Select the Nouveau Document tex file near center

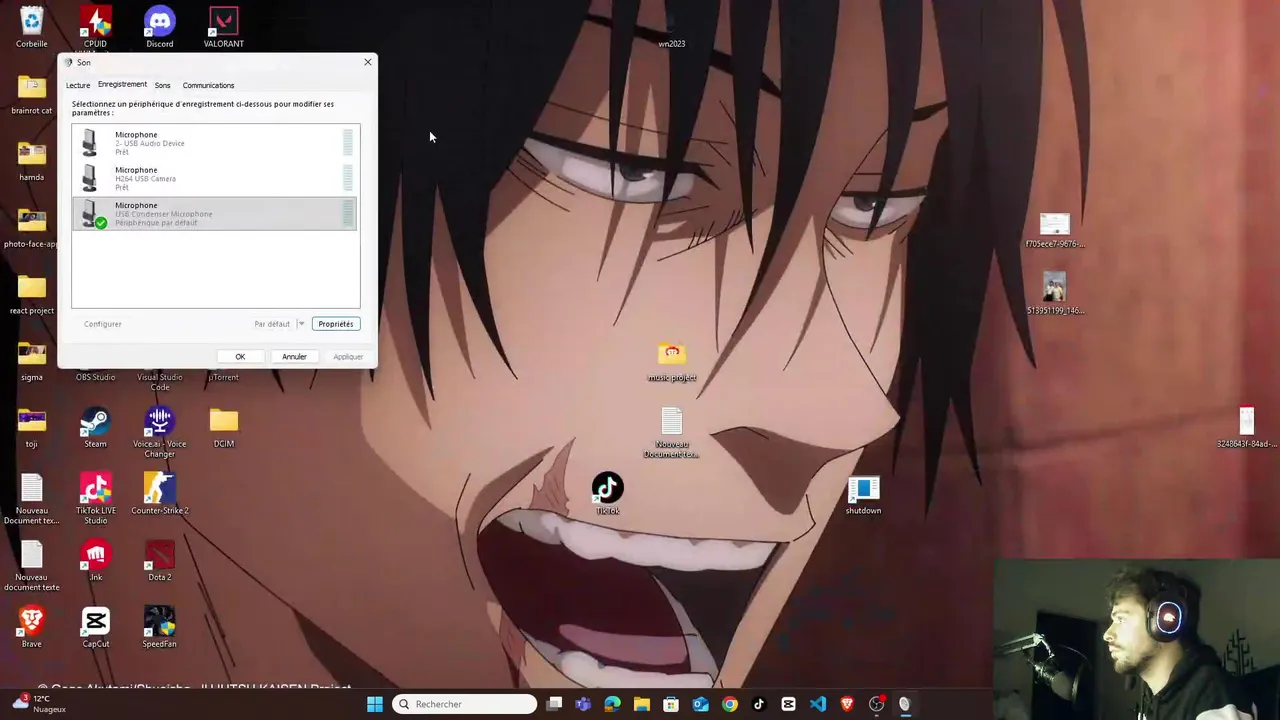672,432
